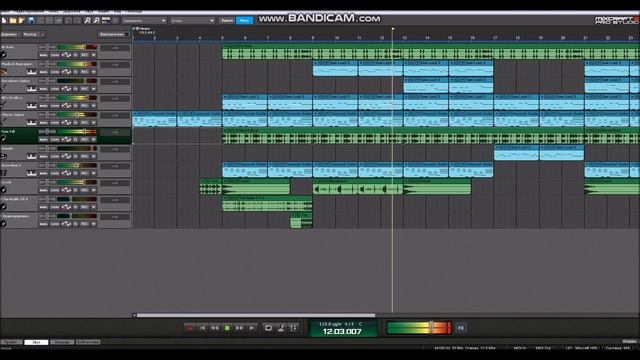Select the Звук tab at bottom
Image resolution: width=640 pixels, height=360 pixels.
[x=36, y=342]
